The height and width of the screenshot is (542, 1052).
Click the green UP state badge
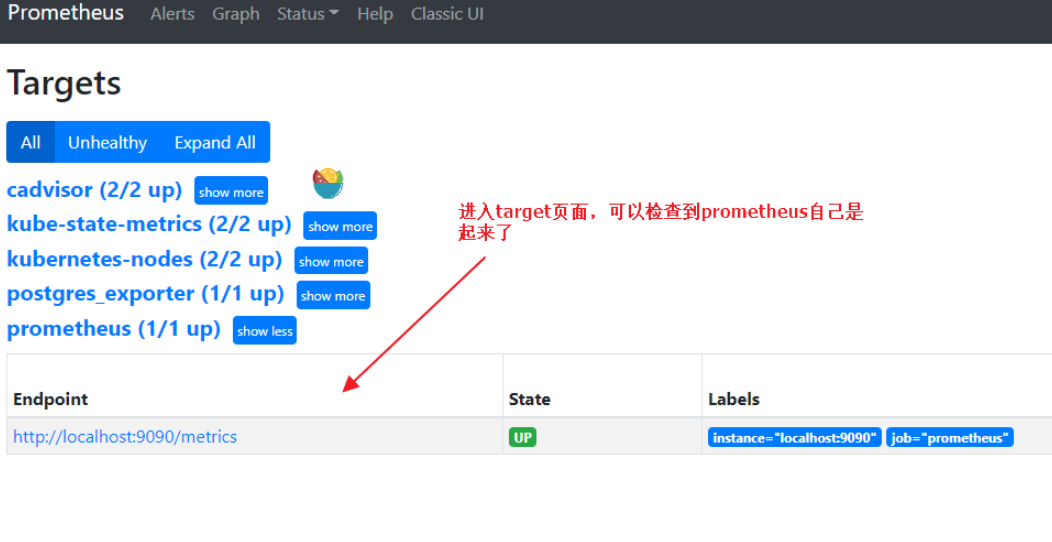click(x=523, y=437)
